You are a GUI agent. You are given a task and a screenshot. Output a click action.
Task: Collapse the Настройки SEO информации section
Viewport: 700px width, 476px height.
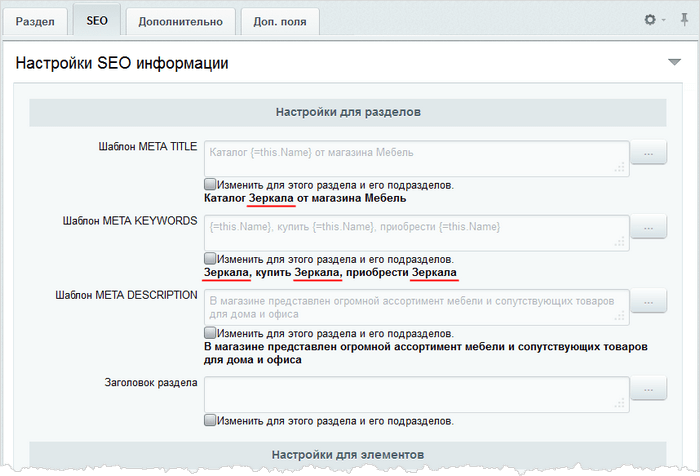click(674, 63)
